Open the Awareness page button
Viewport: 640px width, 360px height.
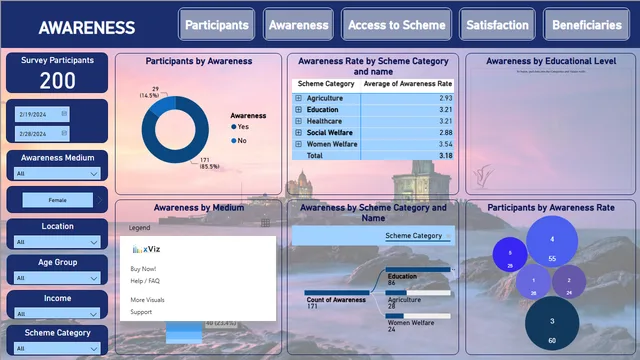point(298,25)
